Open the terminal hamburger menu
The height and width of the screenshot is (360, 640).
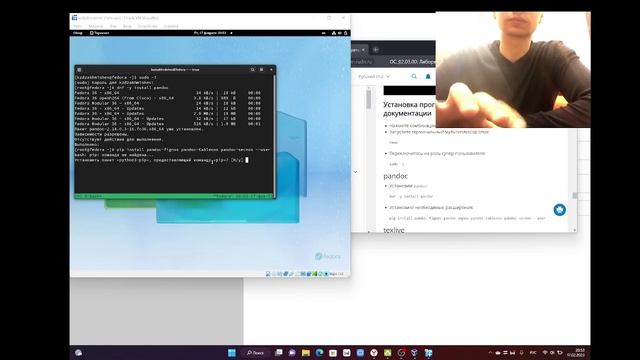tap(262, 70)
